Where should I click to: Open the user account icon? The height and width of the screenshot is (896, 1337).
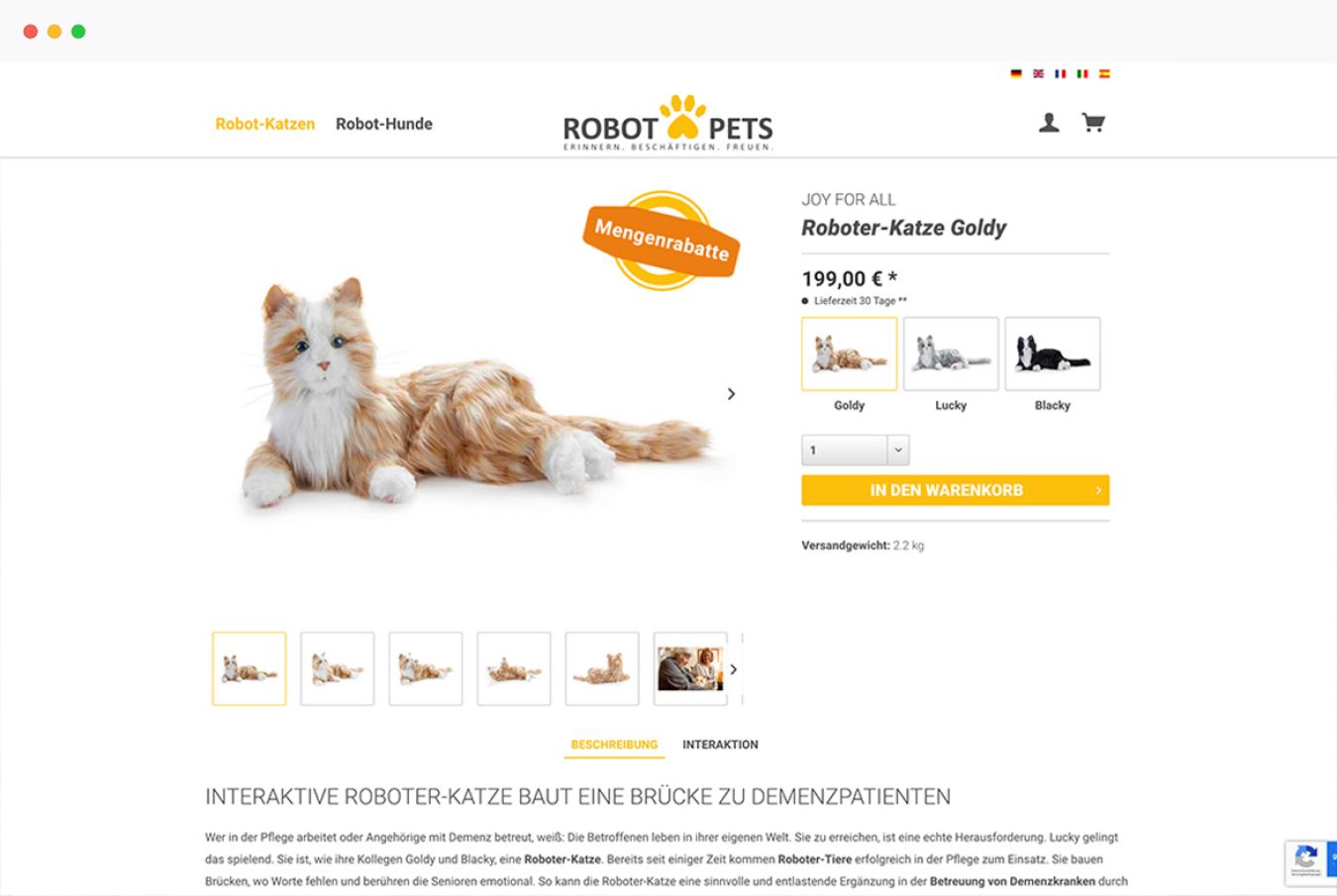[x=1049, y=123]
